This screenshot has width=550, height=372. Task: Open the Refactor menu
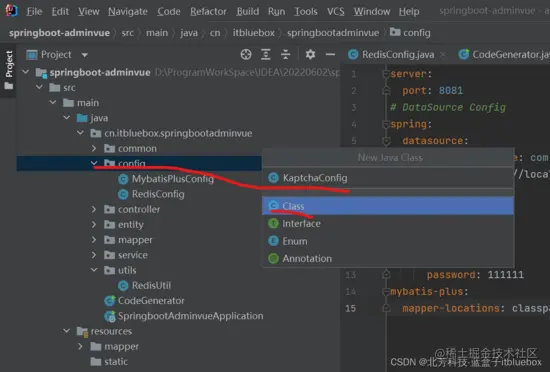click(208, 12)
